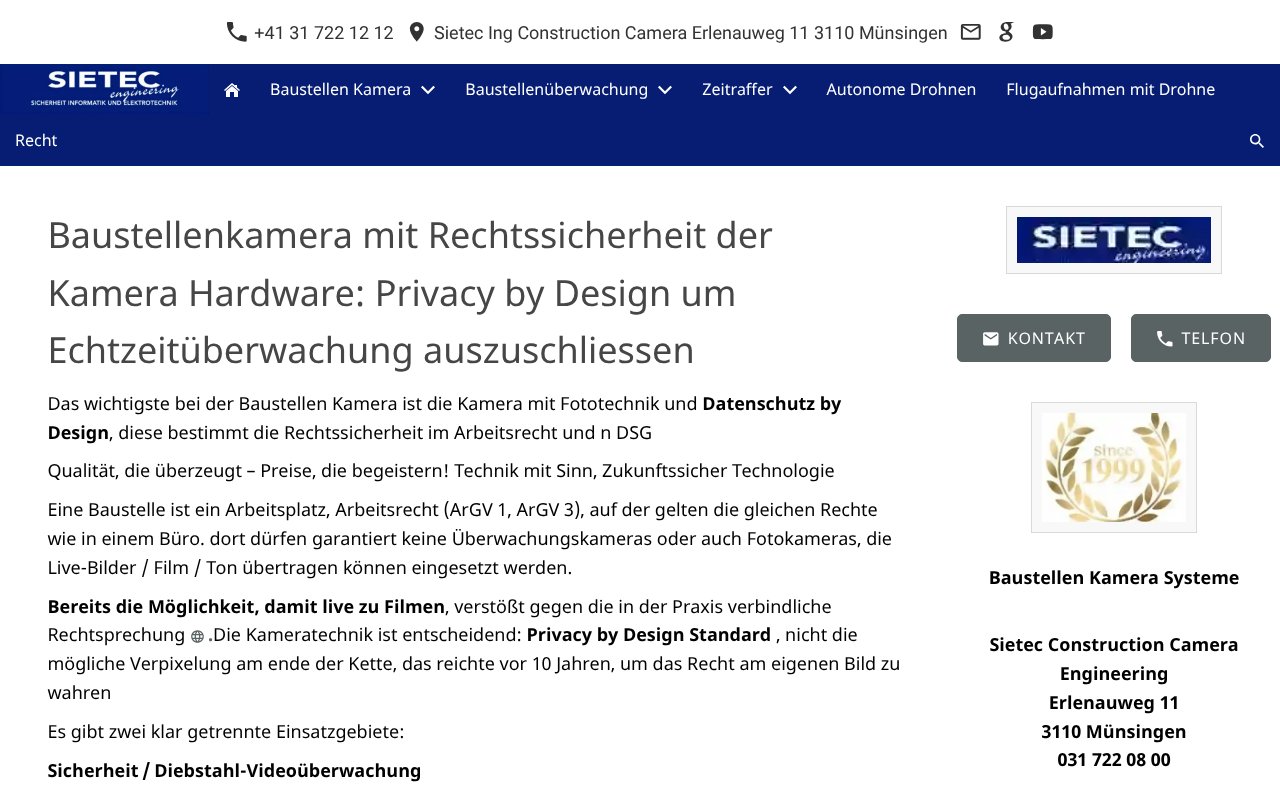1280x800 pixels.
Task: Open the YouTube channel icon
Action: (x=1042, y=31)
